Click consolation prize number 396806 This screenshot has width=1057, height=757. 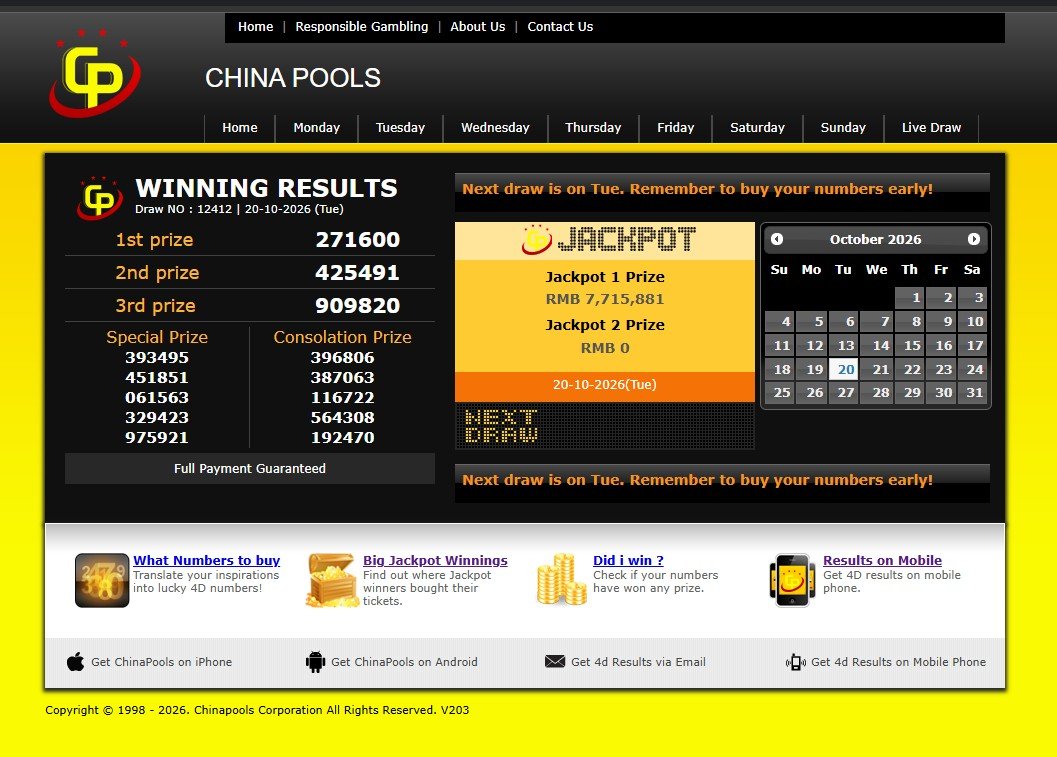pyautogui.click(x=342, y=358)
